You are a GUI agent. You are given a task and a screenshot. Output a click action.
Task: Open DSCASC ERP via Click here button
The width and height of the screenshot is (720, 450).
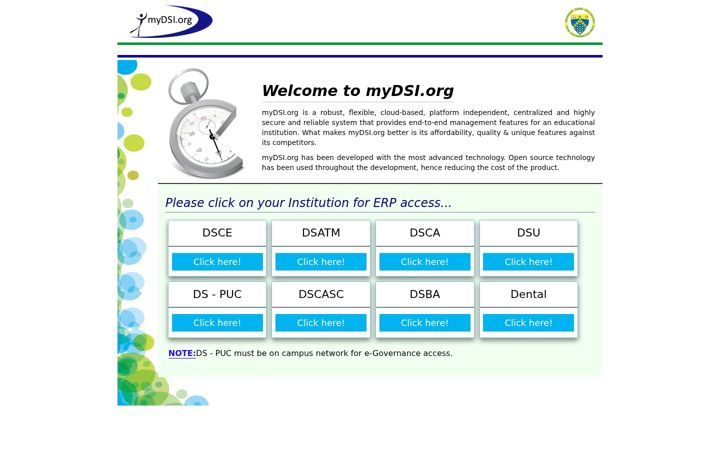(321, 323)
